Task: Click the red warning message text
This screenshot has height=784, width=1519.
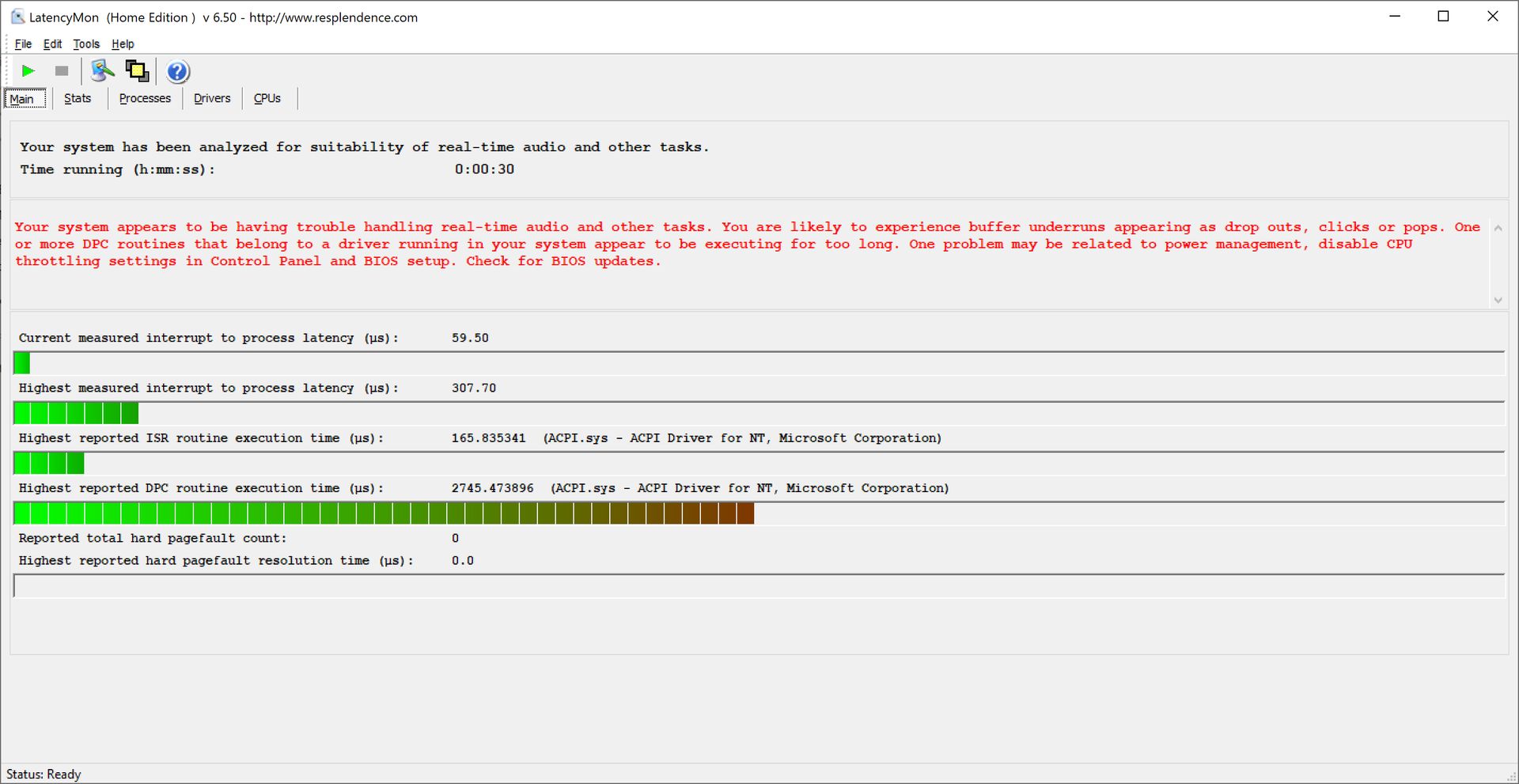Action: 747,244
